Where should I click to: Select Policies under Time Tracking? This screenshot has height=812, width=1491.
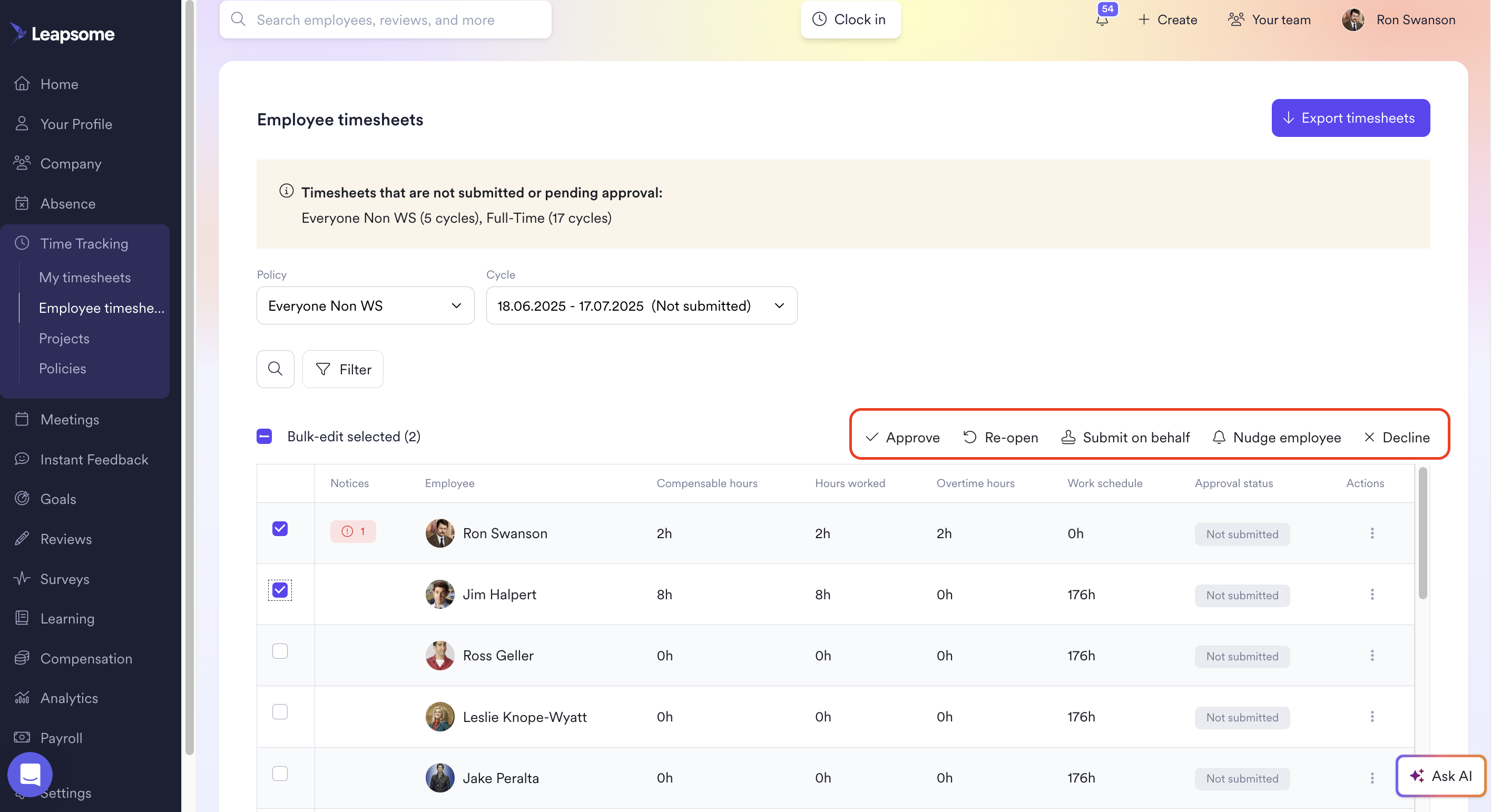pos(63,369)
